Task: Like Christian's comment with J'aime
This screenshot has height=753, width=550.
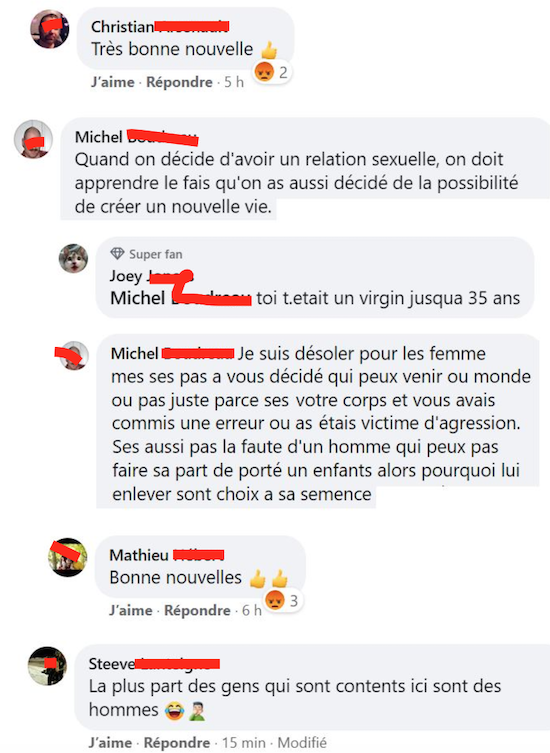Action: coord(113,82)
